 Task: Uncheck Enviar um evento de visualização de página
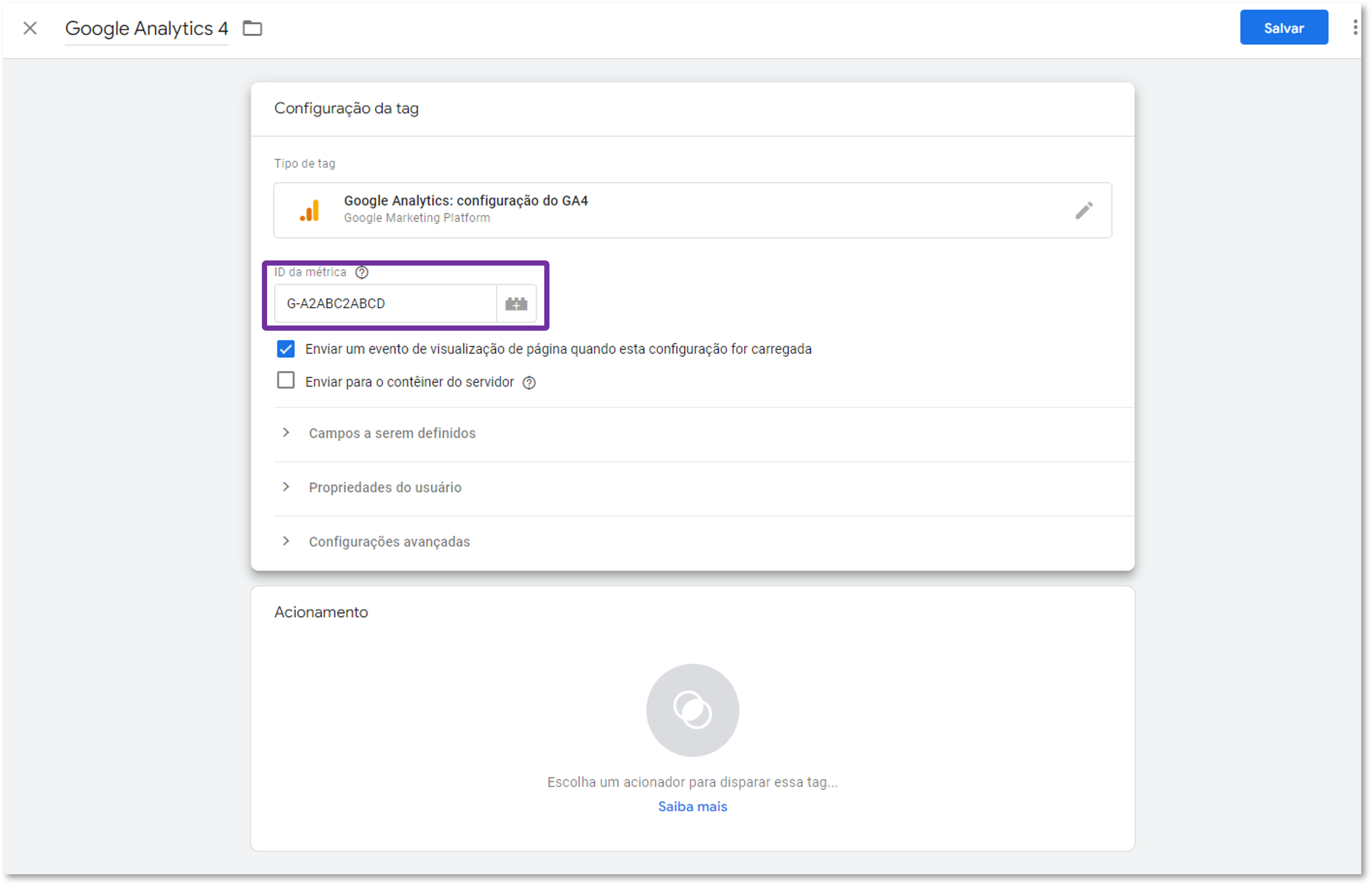[286, 349]
